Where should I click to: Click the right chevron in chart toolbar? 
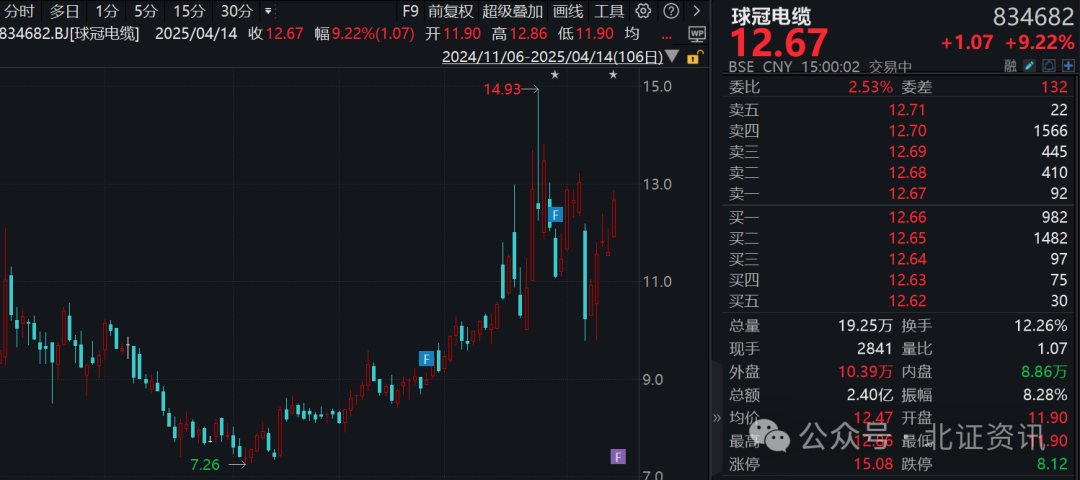pyautogui.click(x=697, y=10)
